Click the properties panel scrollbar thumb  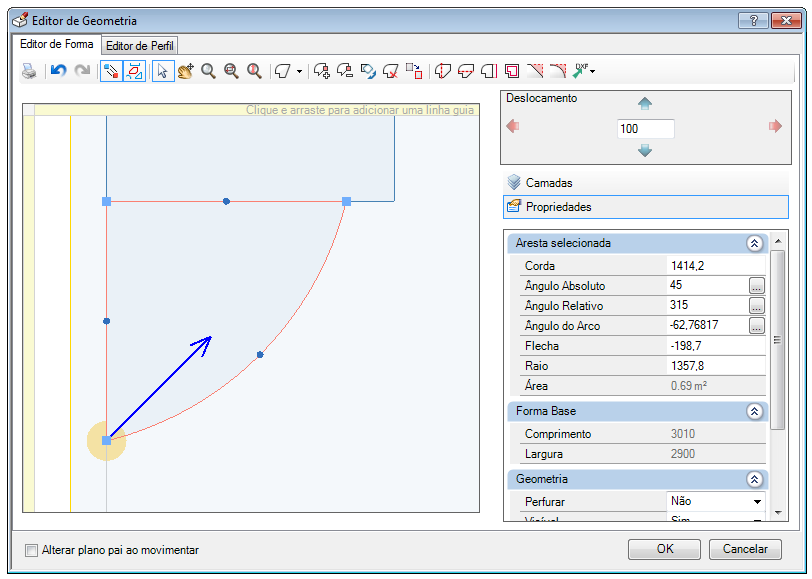pyautogui.click(x=777, y=340)
